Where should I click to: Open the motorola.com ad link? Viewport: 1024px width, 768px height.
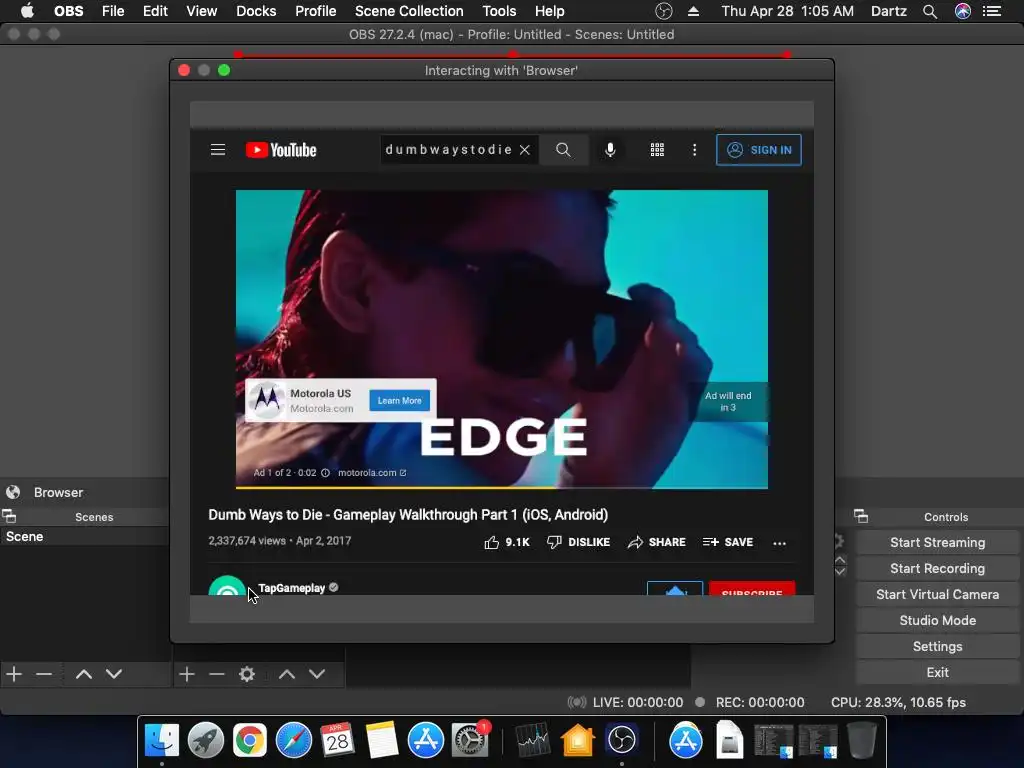[372, 473]
